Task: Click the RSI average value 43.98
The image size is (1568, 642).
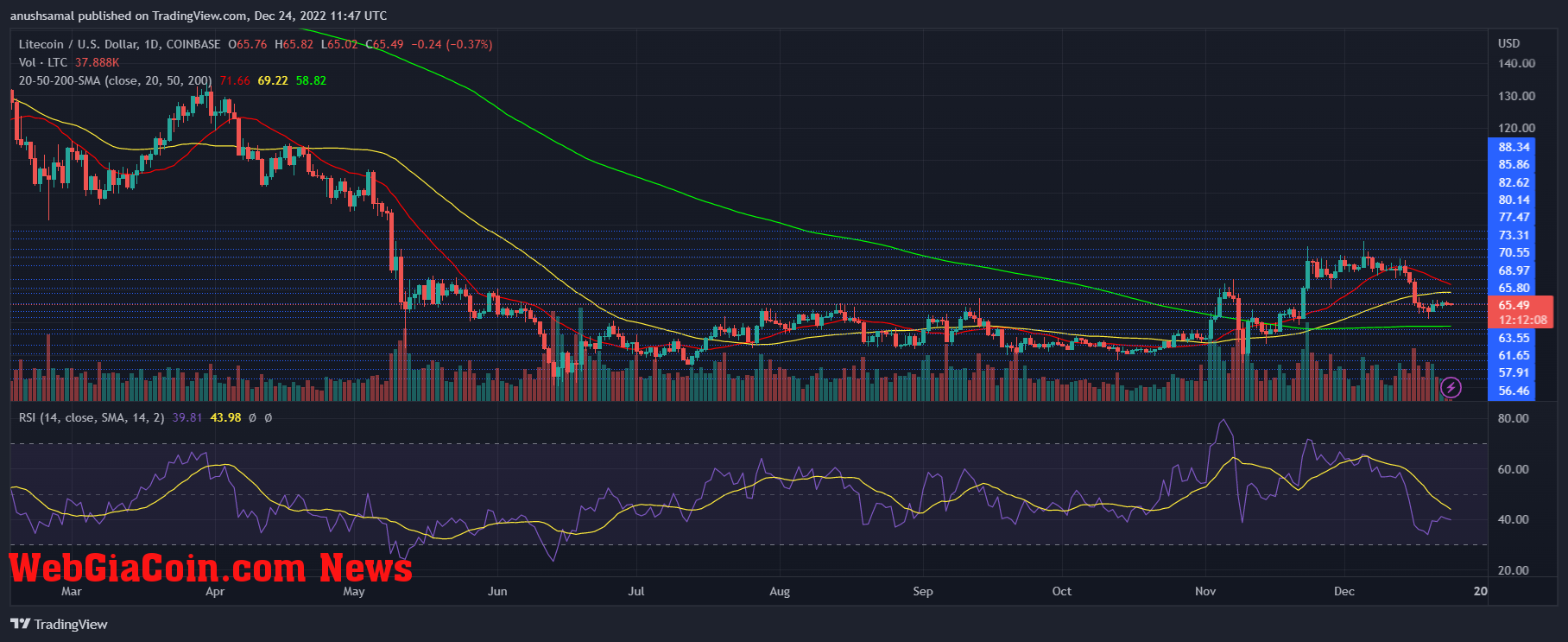Action: pos(225,417)
